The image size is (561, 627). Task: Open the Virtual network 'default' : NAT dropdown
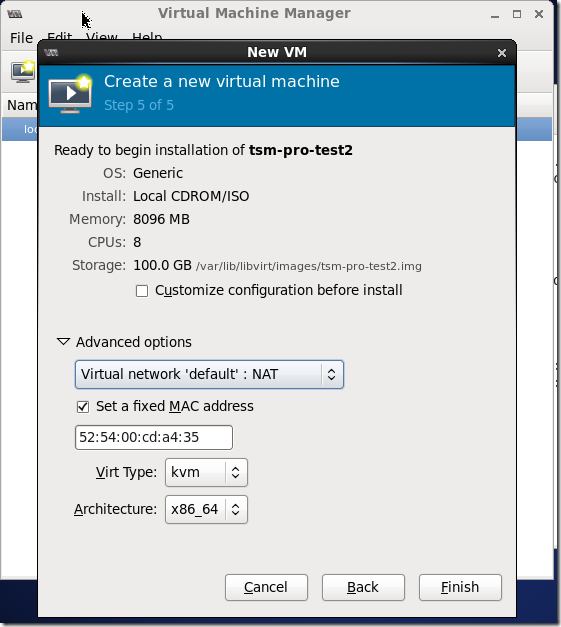point(209,374)
